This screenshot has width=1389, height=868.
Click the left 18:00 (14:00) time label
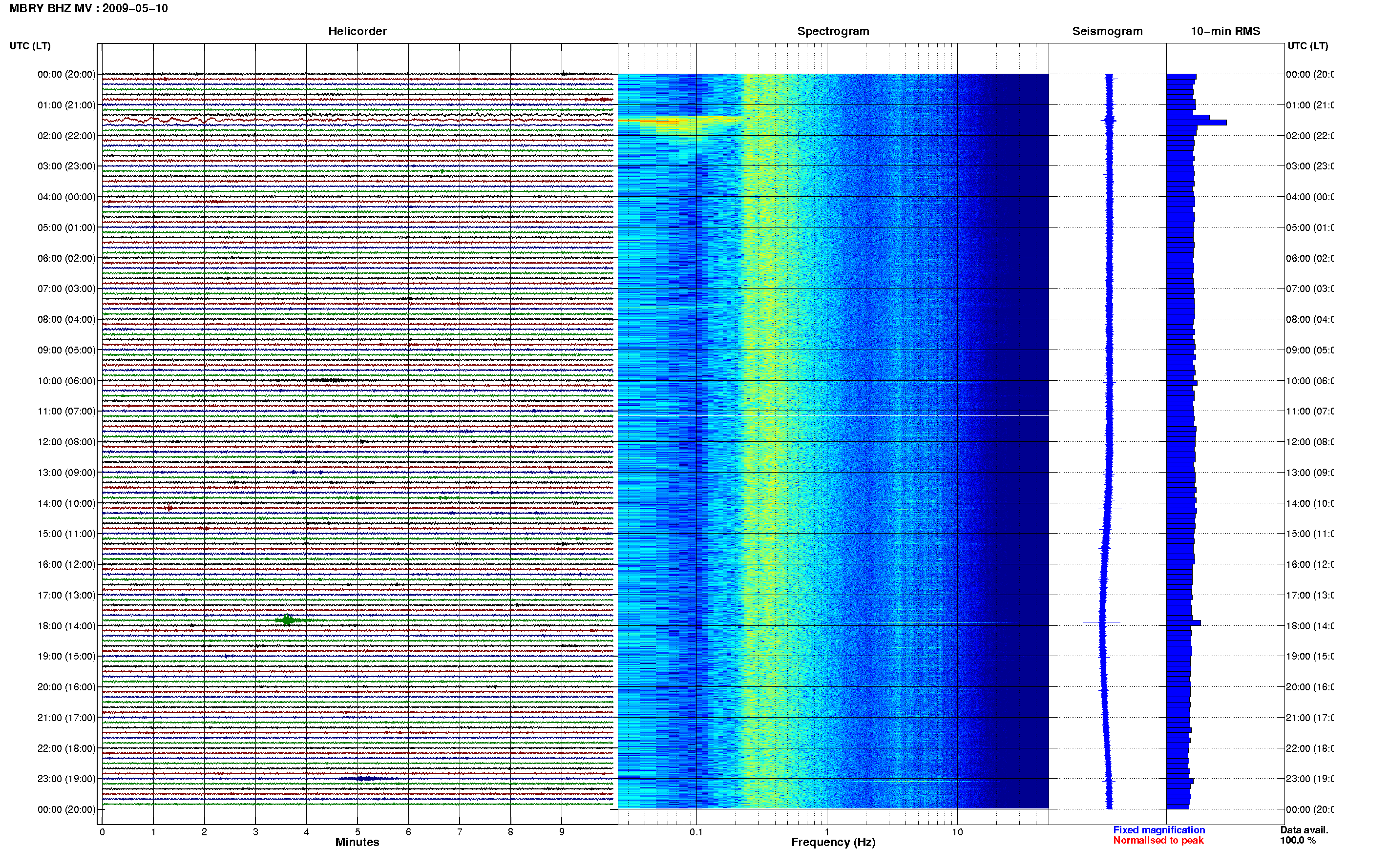[x=66, y=626]
